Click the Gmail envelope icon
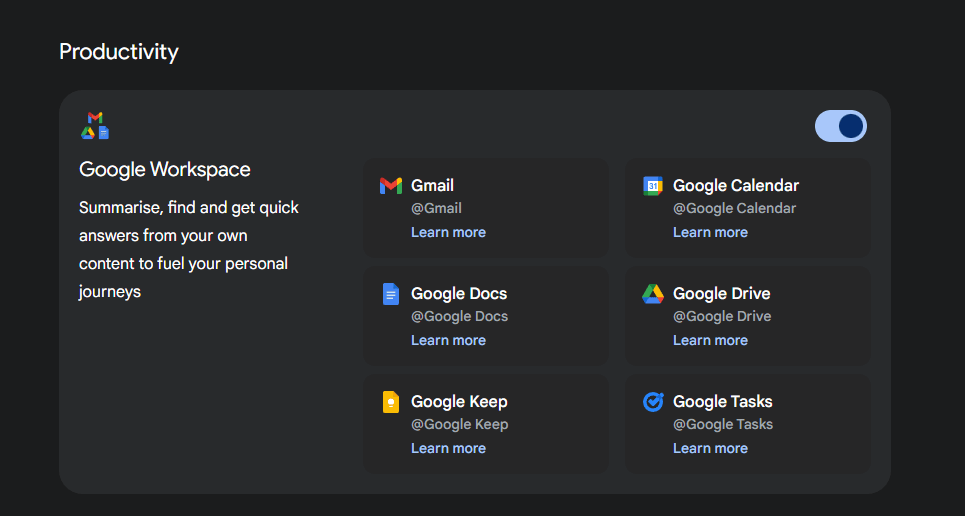Image resolution: width=965 pixels, height=516 pixels. coord(391,185)
